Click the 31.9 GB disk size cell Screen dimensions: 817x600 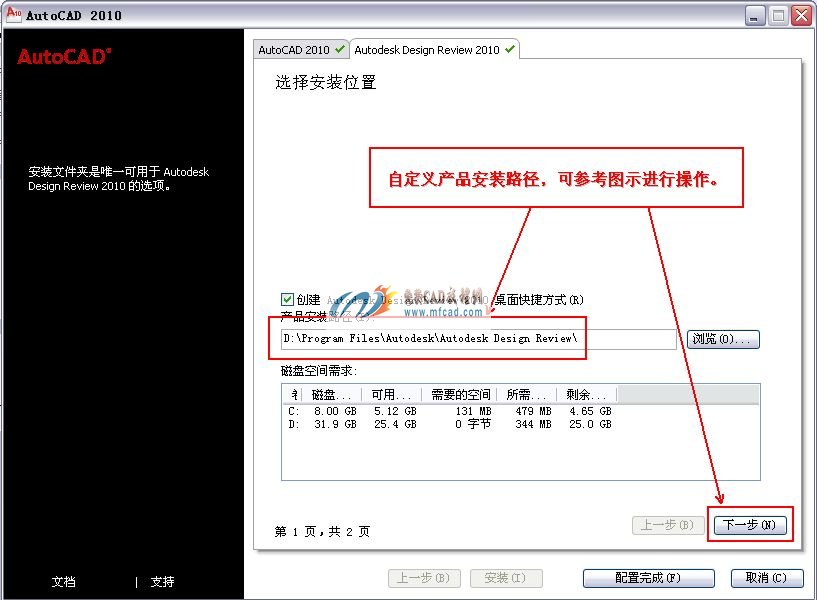tap(335, 424)
